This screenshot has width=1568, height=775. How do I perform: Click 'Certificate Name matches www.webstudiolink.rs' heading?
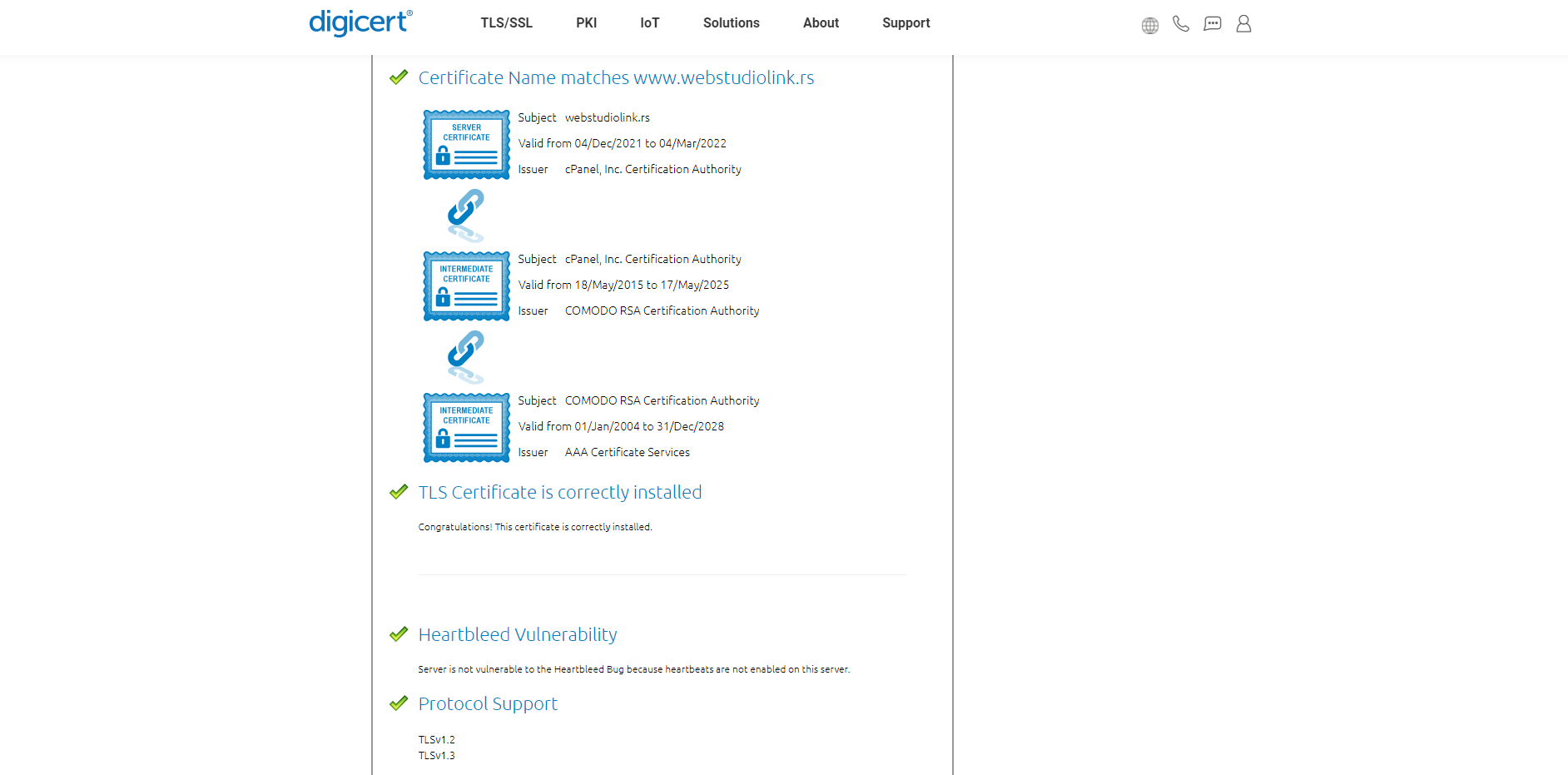point(616,77)
